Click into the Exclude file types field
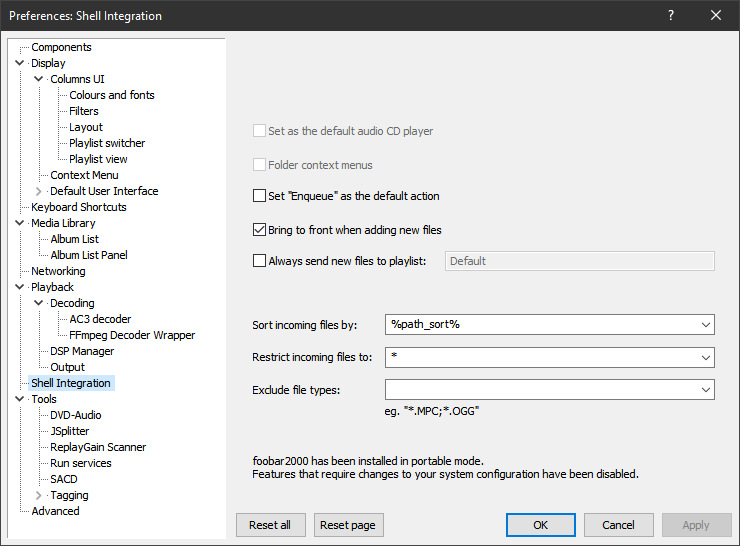The width and height of the screenshot is (740, 546). click(x=540, y=390)
